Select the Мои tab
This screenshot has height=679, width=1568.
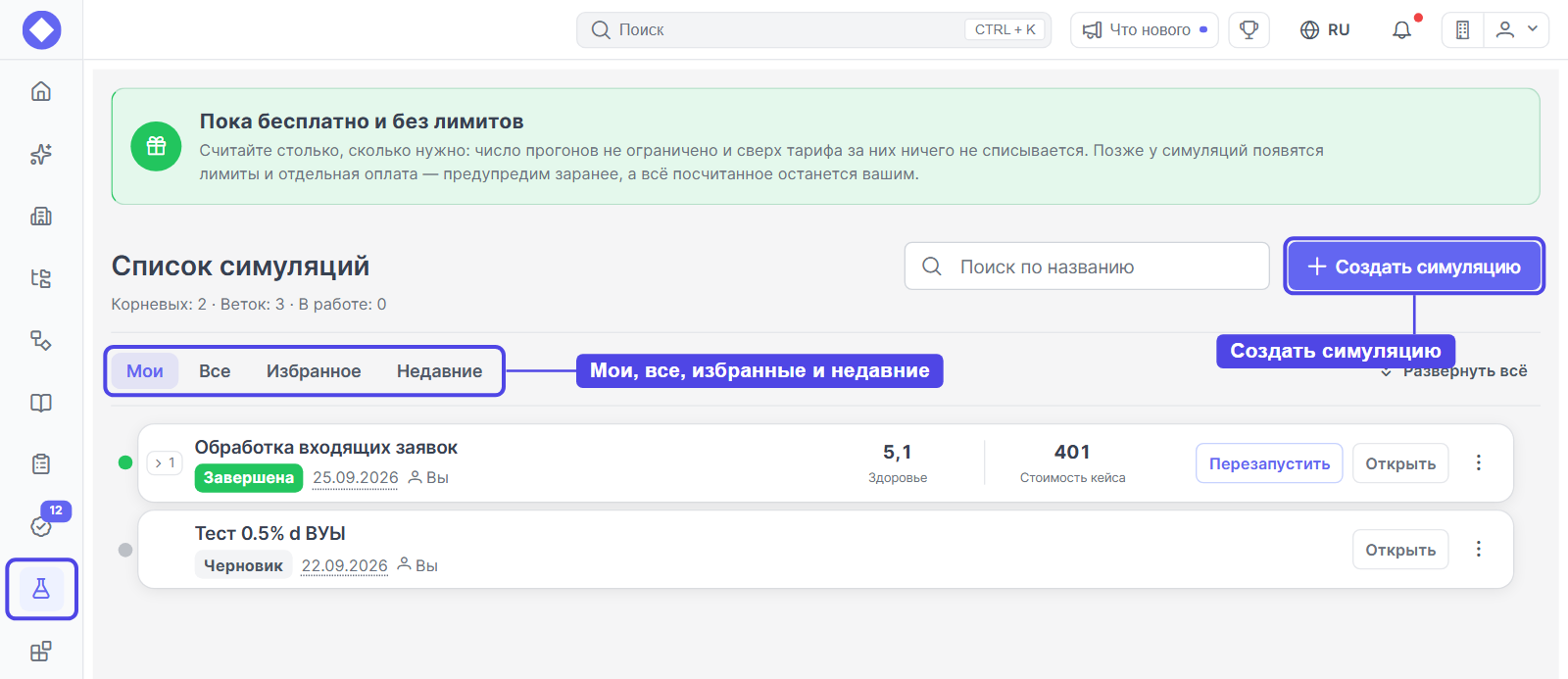(145, 370)
